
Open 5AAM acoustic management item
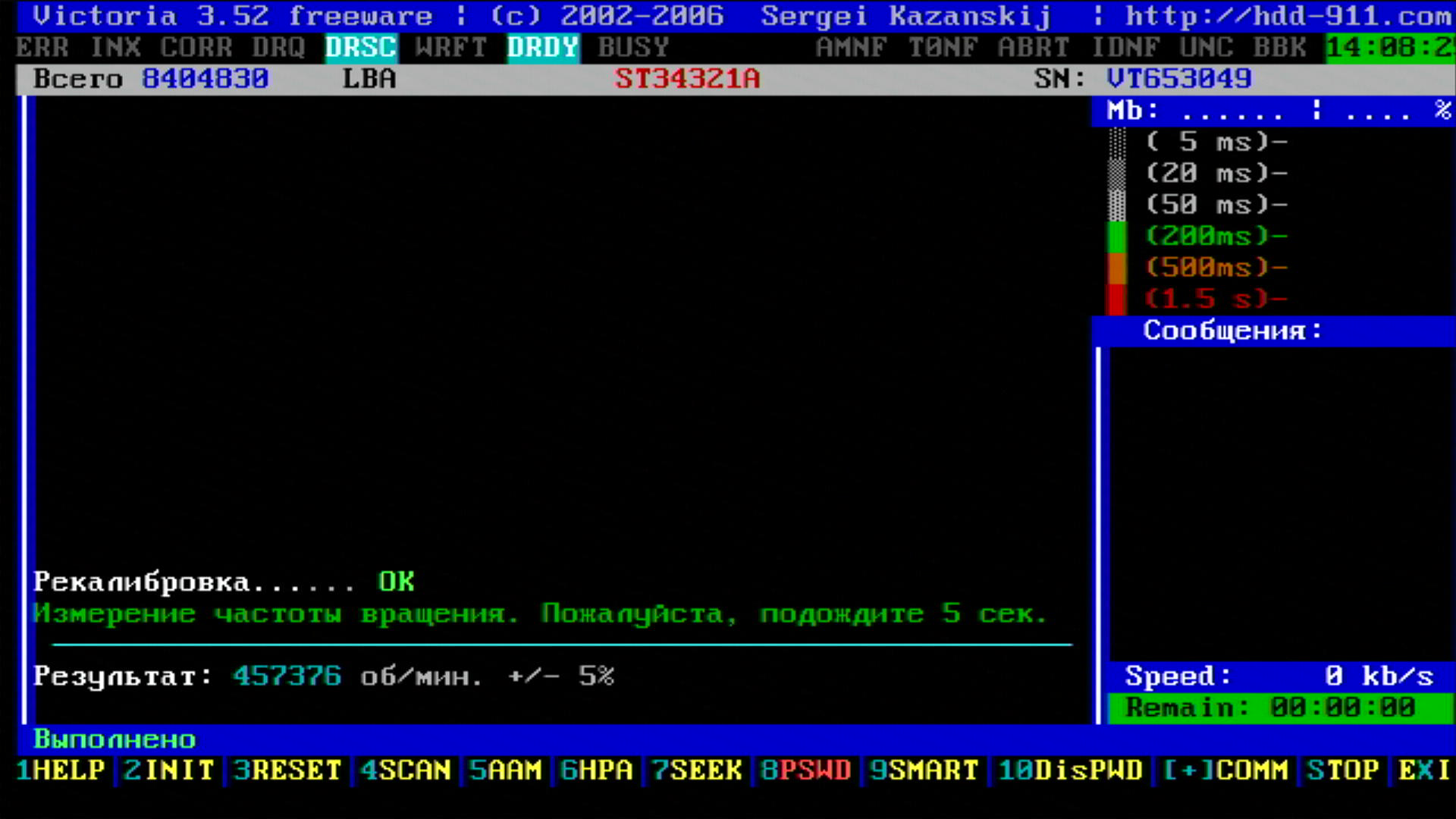point(505,770)
